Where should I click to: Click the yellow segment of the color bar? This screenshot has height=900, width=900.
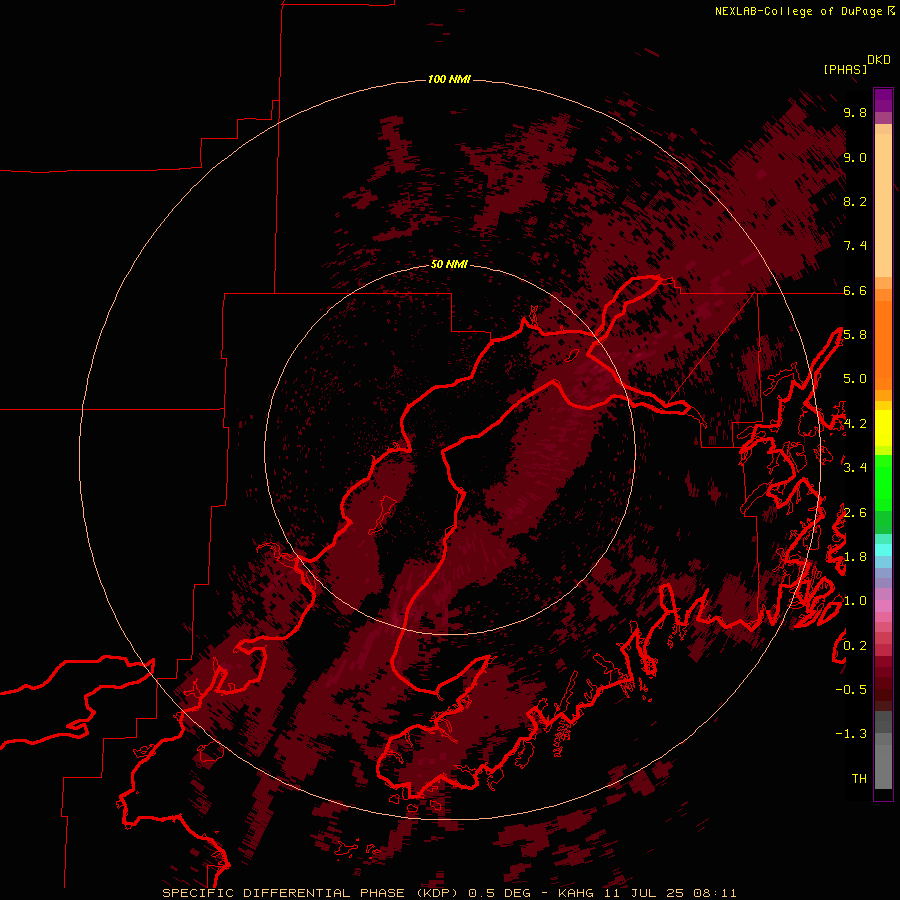(x=883, y=428)
